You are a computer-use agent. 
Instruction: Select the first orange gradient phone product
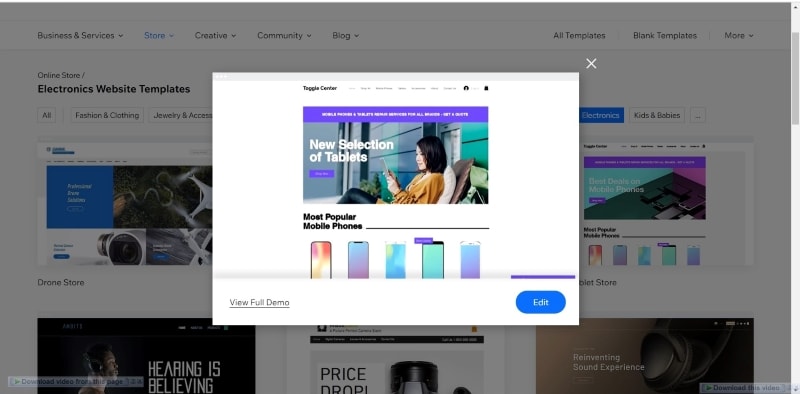321,260
